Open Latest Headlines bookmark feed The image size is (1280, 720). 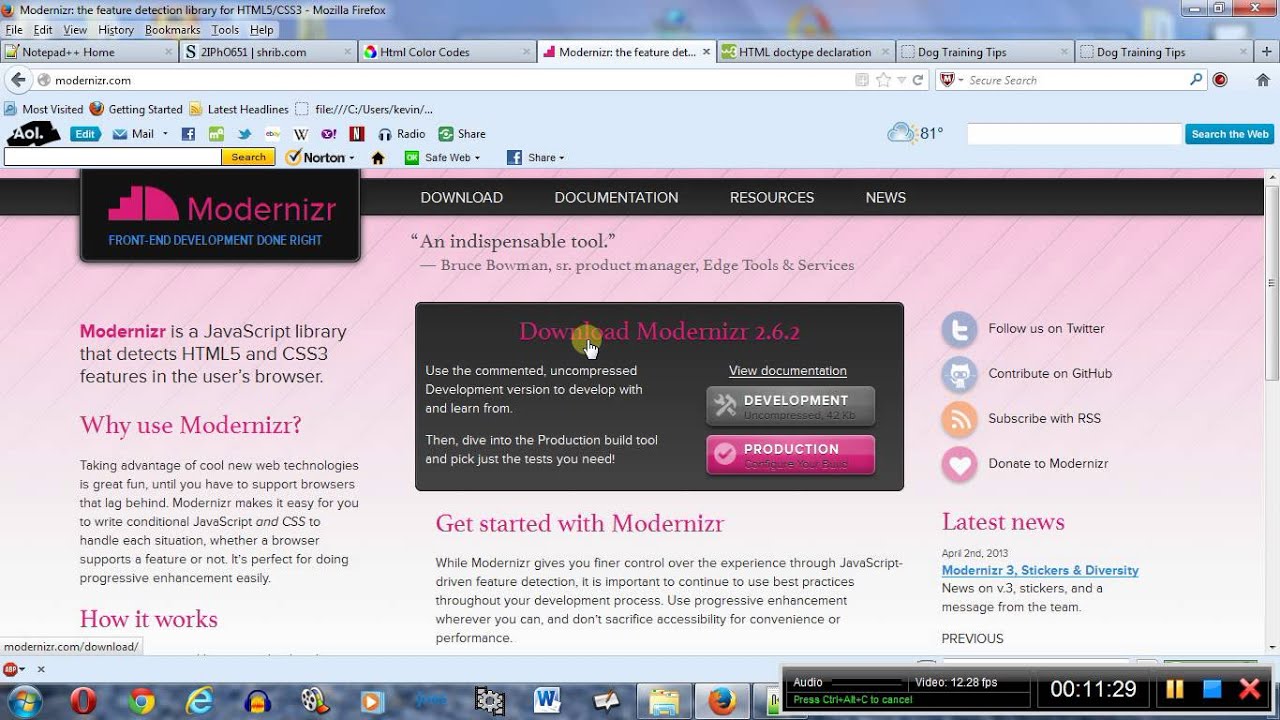pos(239,109)
